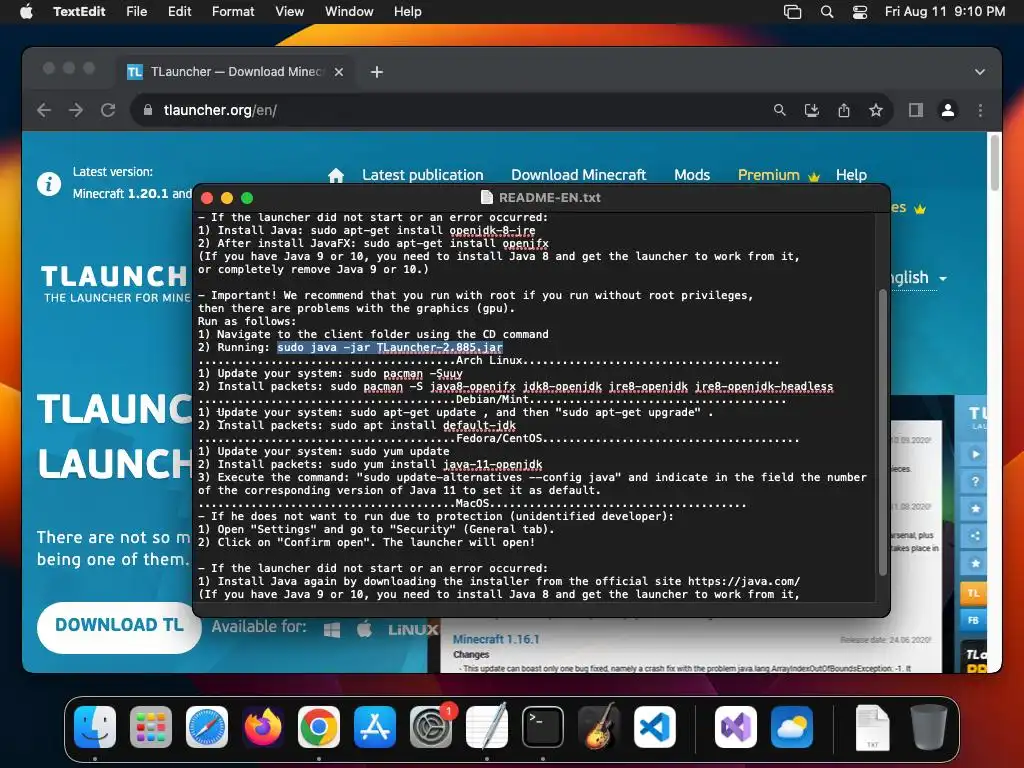The width and height of the screenshot is (1024, 768).
Task: Click the install app icon in the address bar
Action: click(812, 110)
